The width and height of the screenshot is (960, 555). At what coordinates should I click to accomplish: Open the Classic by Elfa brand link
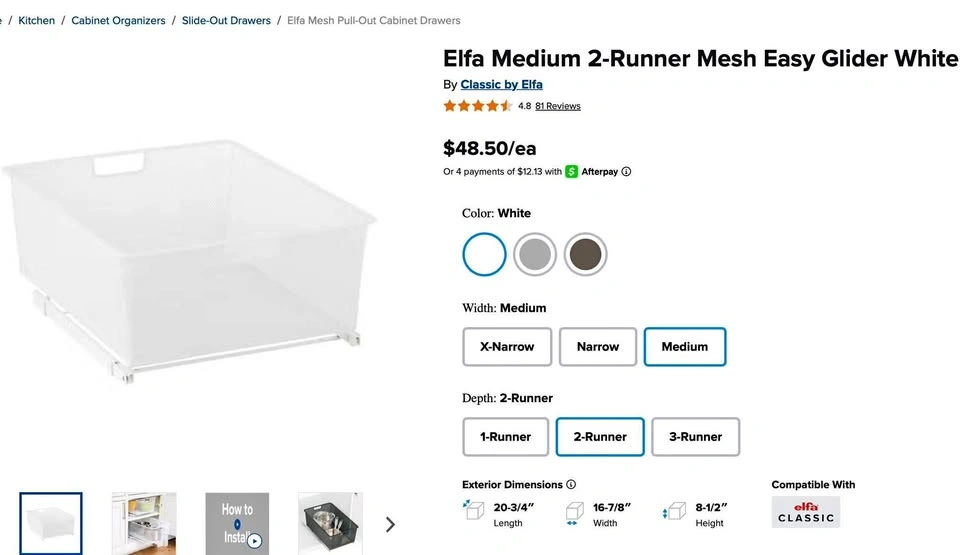(x=501, y=85)
